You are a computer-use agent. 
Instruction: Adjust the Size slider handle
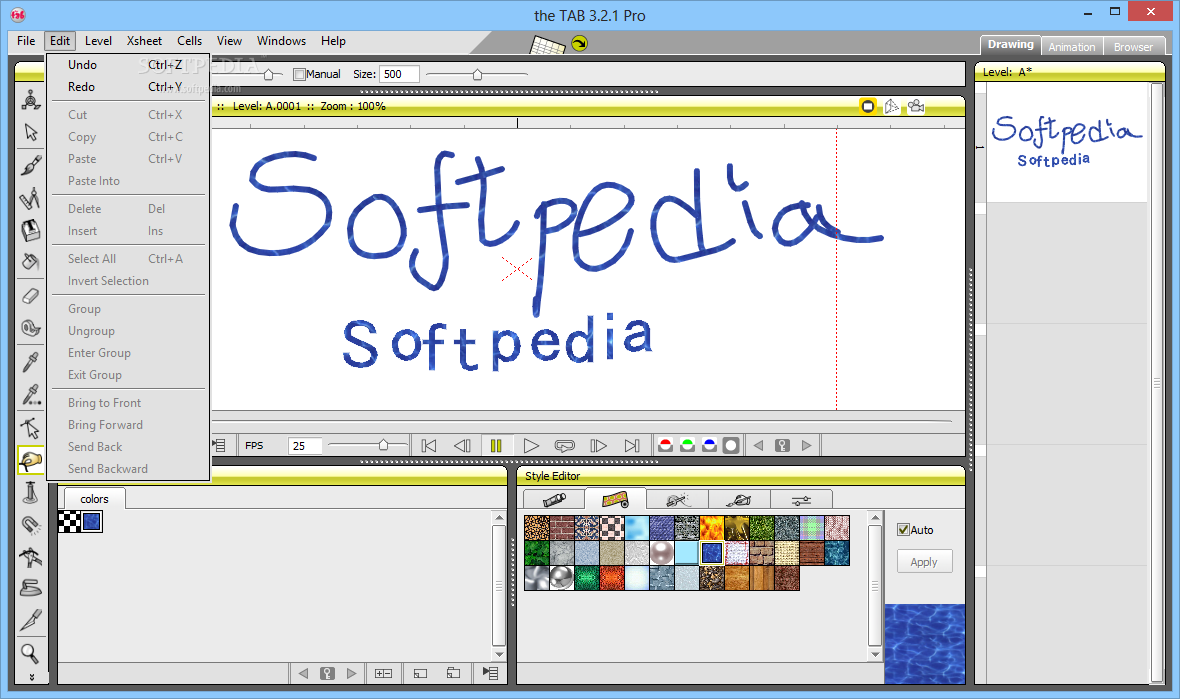[x=477, y=74]
